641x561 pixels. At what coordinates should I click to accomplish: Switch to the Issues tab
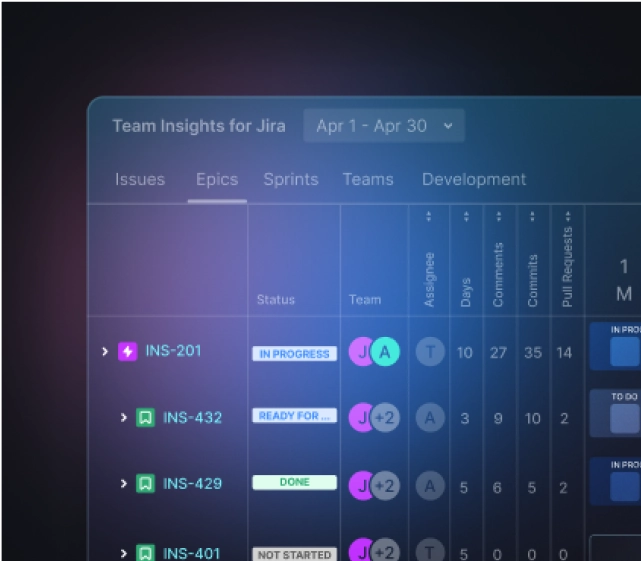(x=140, y=180)
